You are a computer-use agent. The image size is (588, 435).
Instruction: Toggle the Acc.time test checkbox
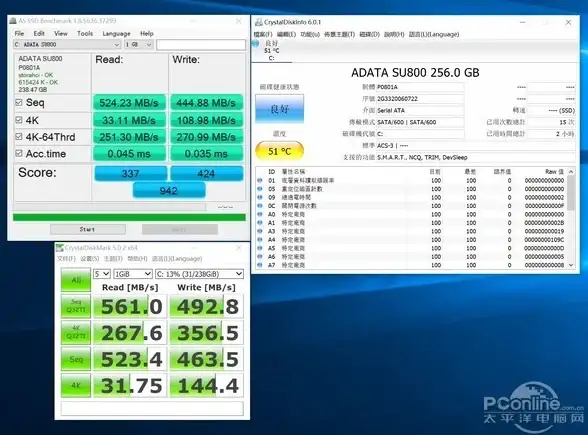[x=19, y=153]
